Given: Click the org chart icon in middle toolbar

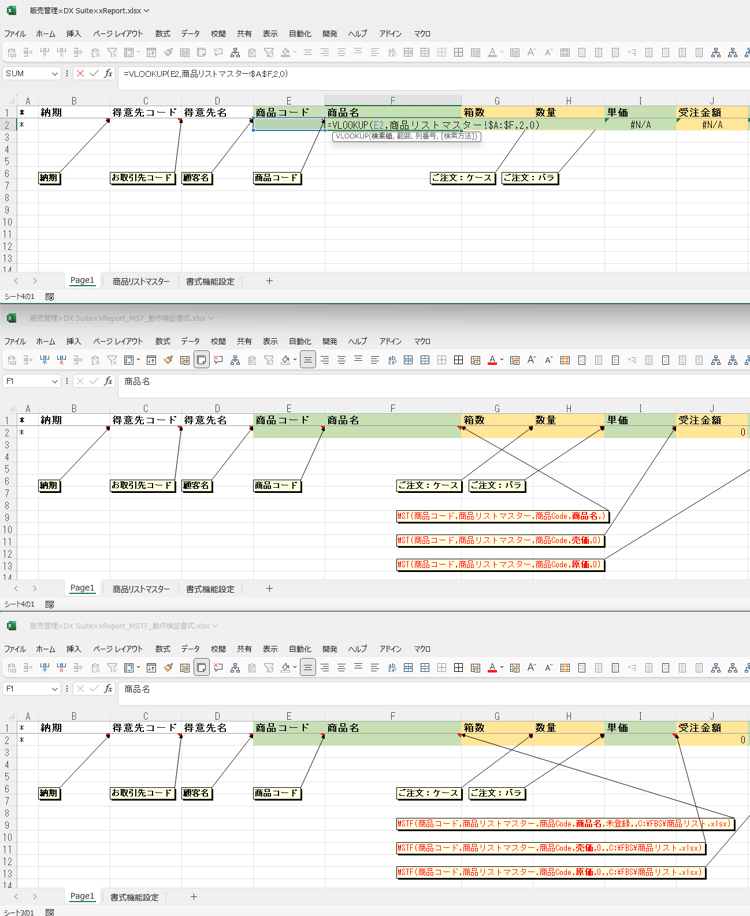Looking at the screenshot, I should [235, 360].
